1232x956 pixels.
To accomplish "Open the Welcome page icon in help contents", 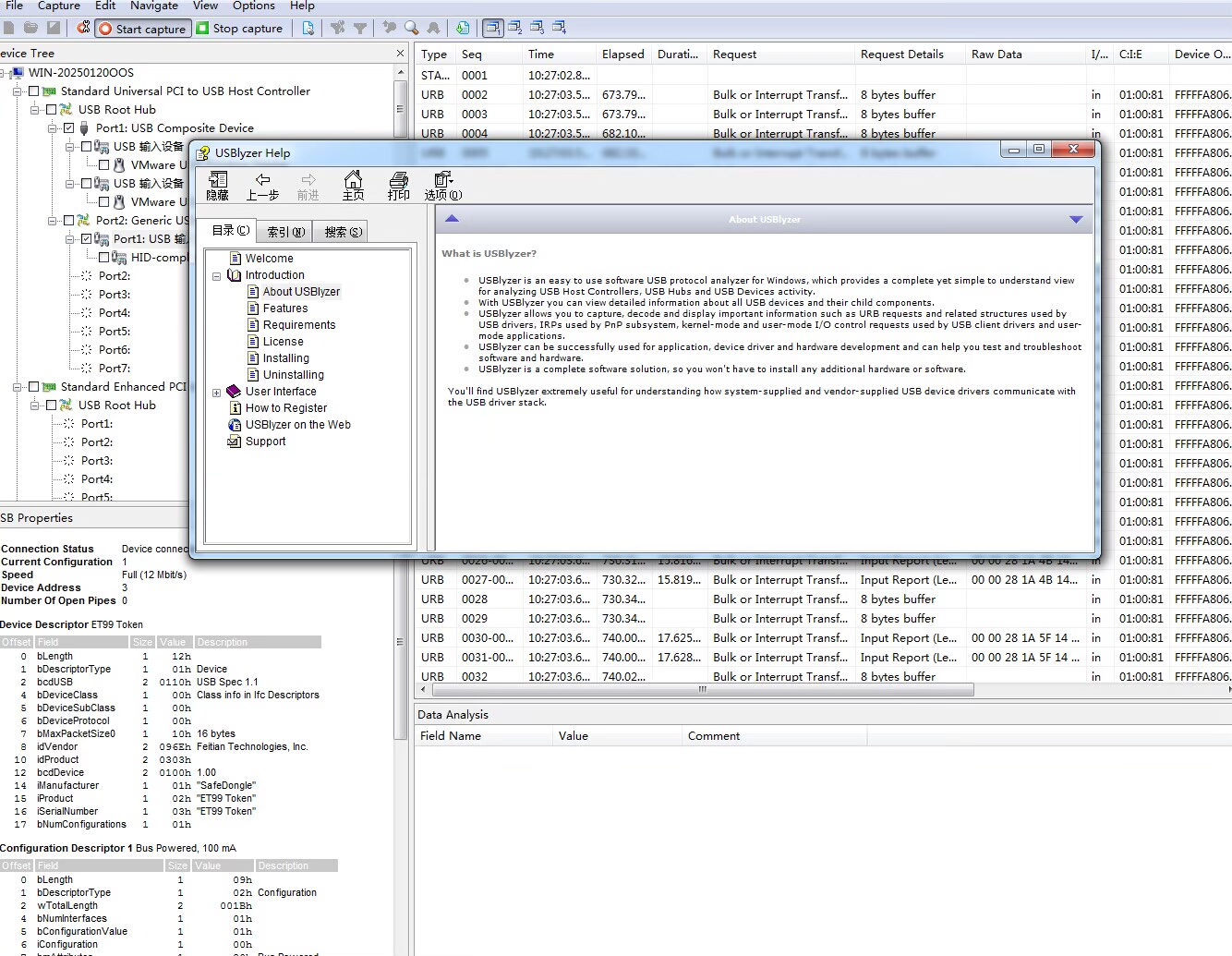I will click(x=235, y=259).
